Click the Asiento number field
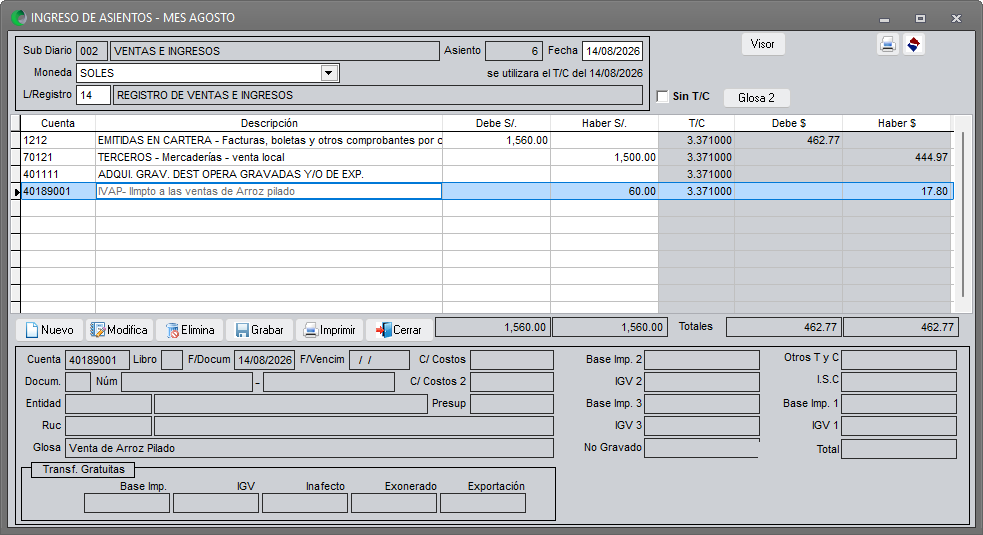 click(x=514, y=51)
